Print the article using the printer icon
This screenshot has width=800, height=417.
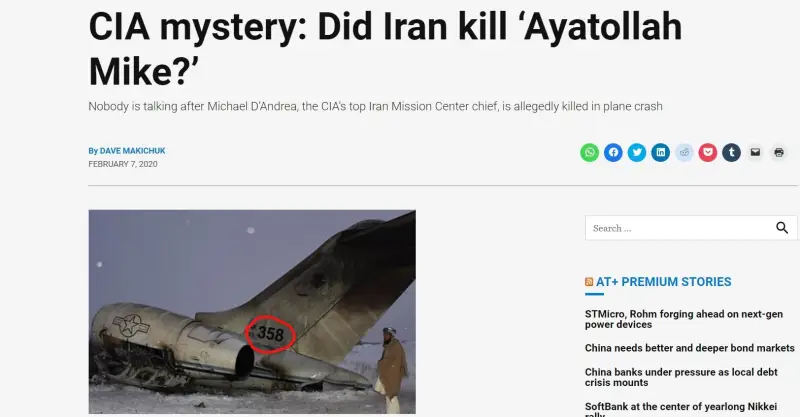tap(779, 153)
